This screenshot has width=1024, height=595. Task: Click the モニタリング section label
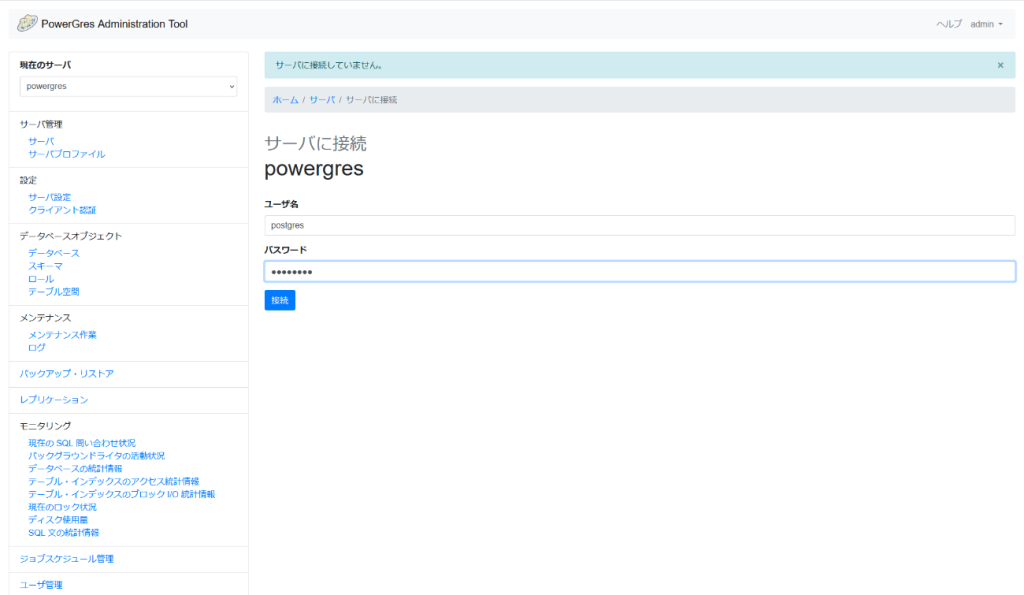coord(45,426)
